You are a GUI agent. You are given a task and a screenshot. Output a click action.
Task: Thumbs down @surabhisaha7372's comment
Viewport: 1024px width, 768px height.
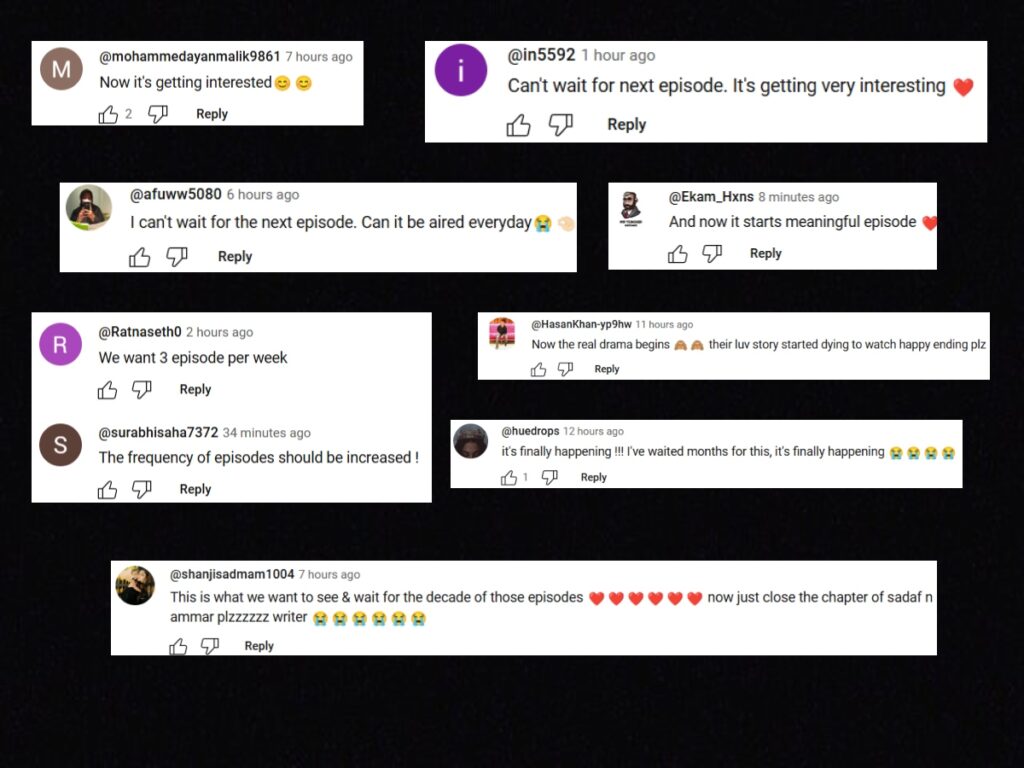142,489
